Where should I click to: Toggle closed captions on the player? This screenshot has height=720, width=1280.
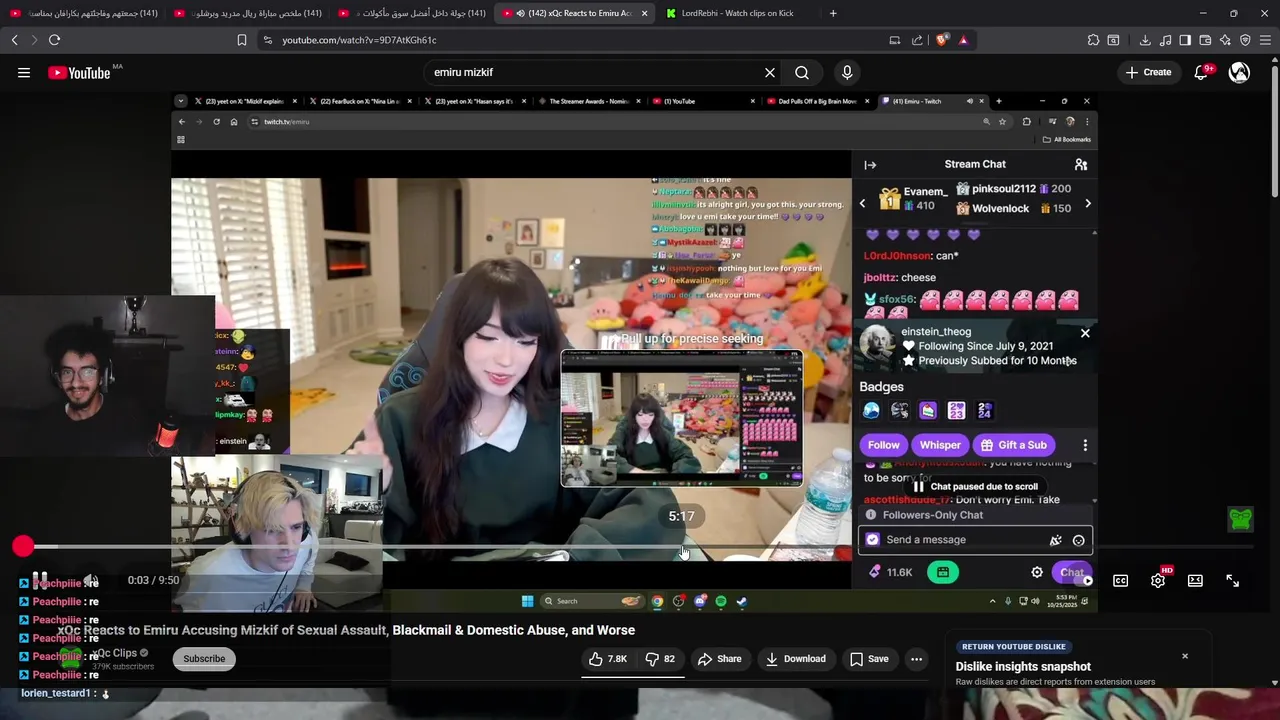(x=1120, y=580)
